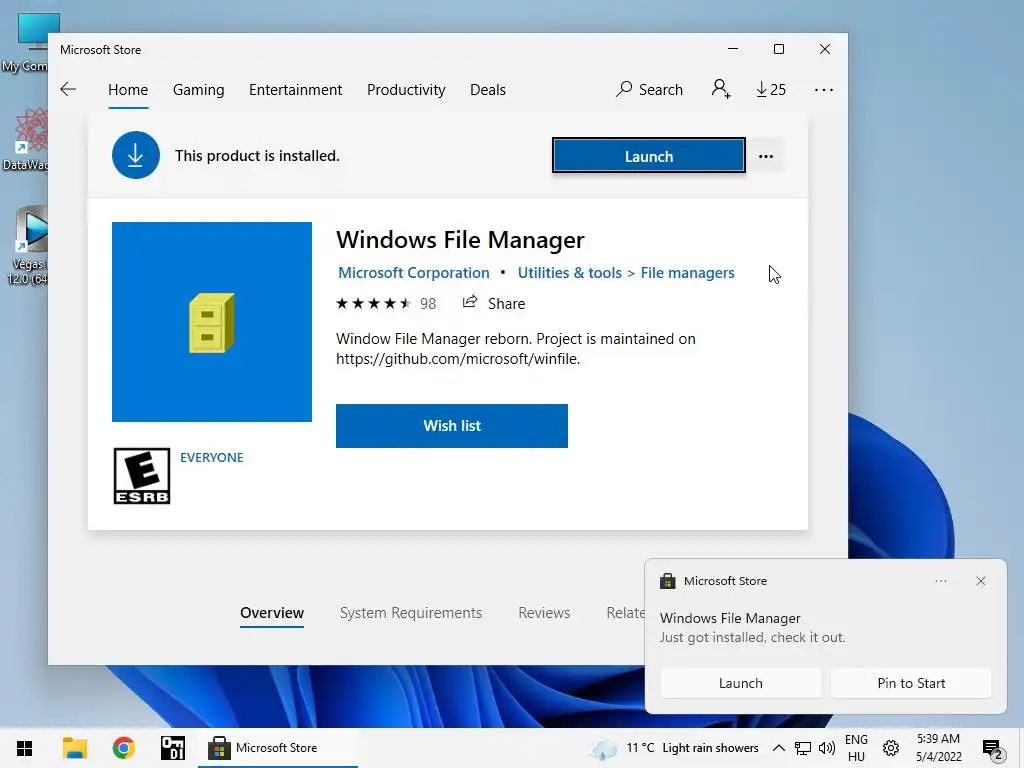Click the github.com/microsoft/winfile description text
Screen dimensions: 1024x768
click(x=458, y=359)
